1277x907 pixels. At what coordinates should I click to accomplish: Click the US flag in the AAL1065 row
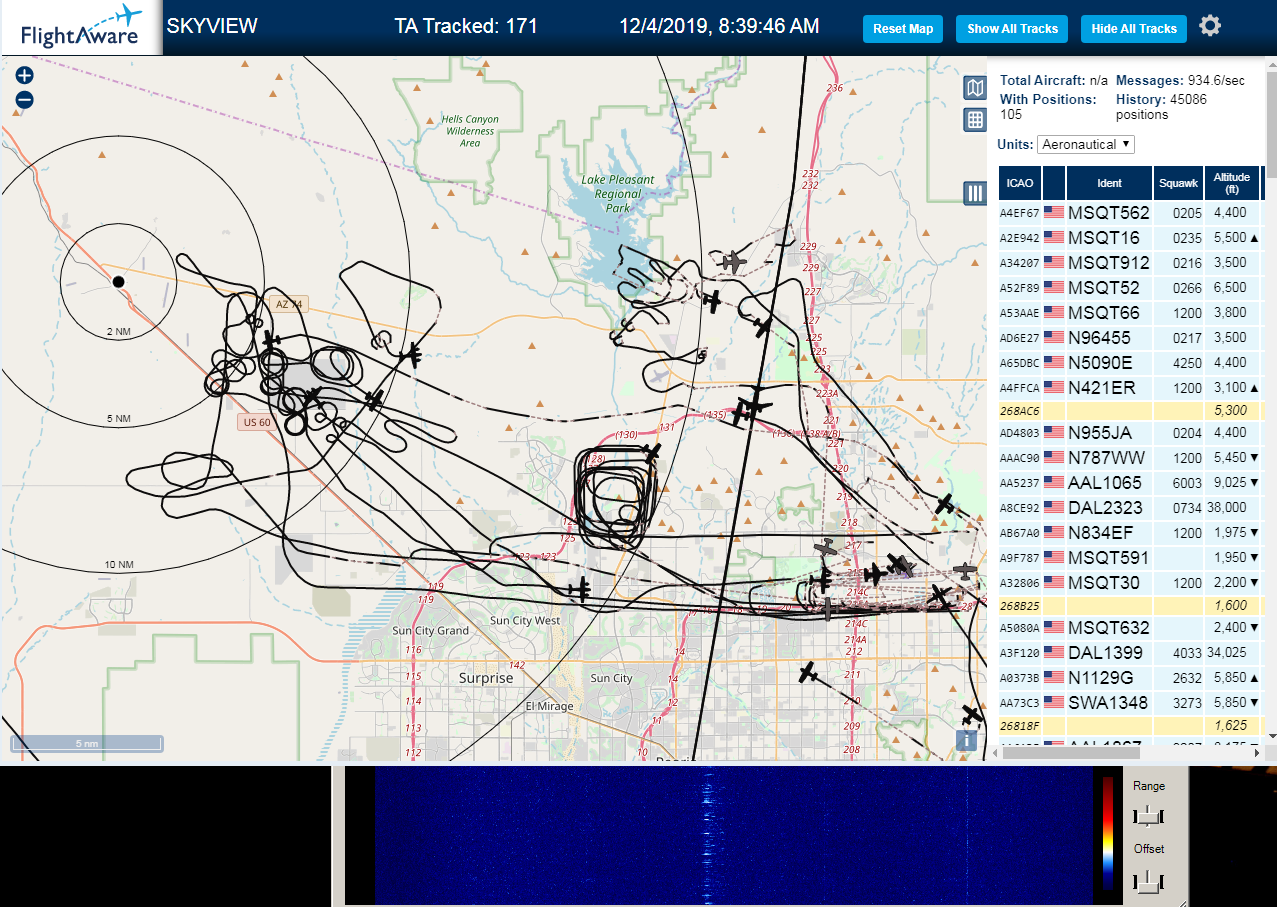pos(1054,482)
